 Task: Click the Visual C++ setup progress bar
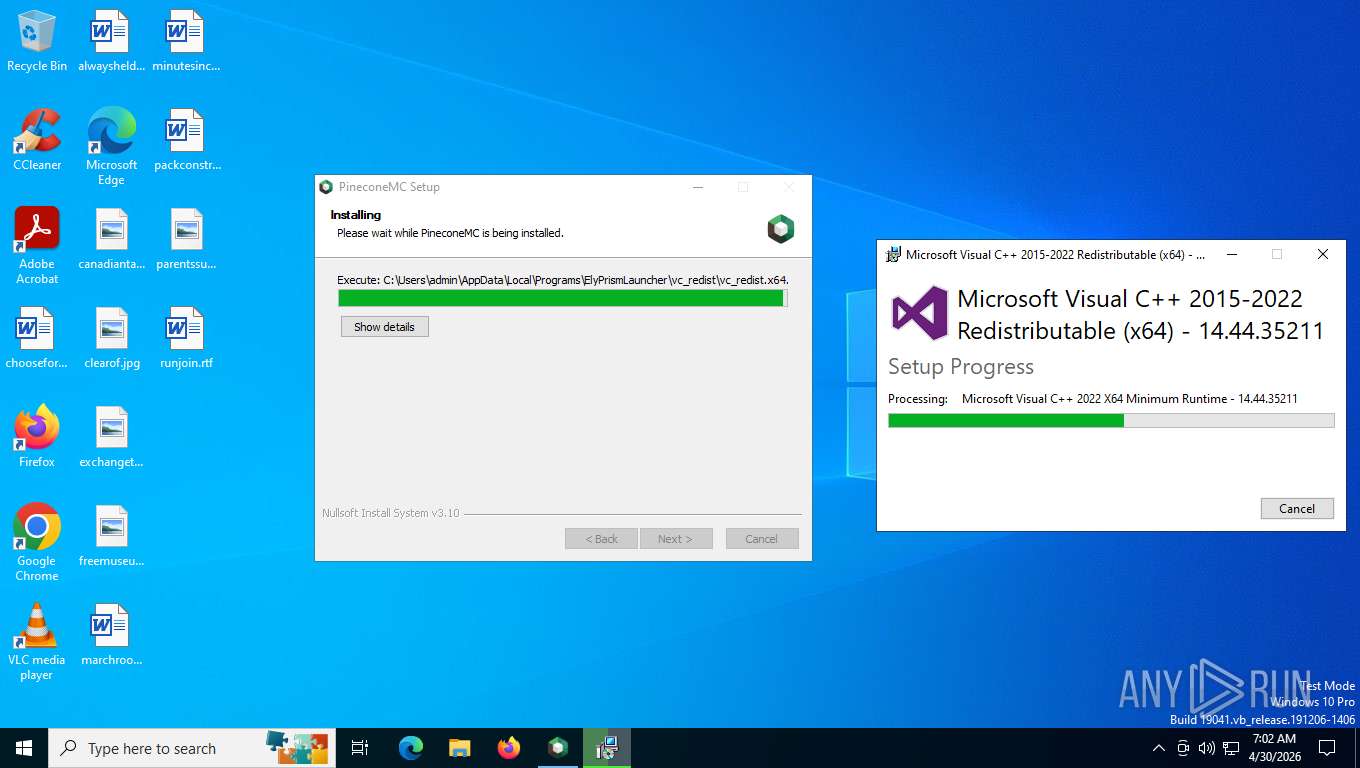pos(1111,421)
